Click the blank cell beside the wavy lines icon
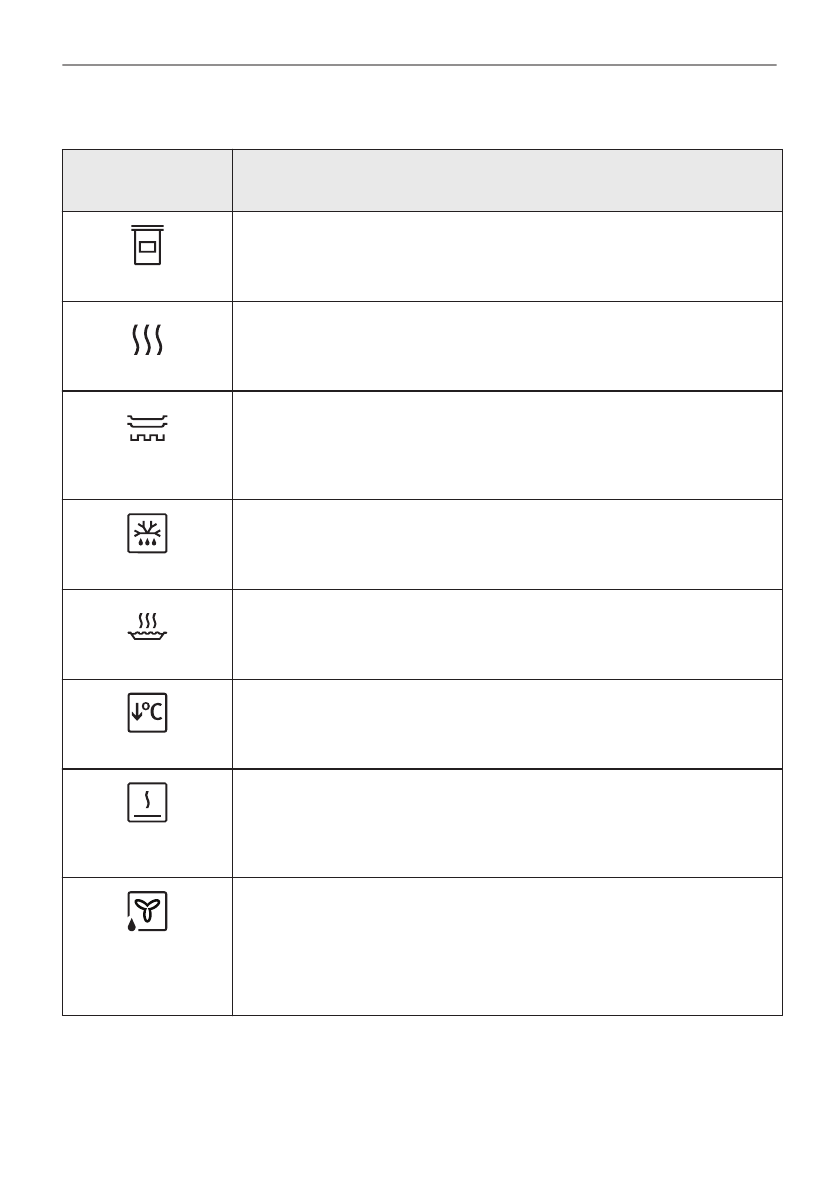This screenshot has width=839, height=1191. click(x=506, y=345)
